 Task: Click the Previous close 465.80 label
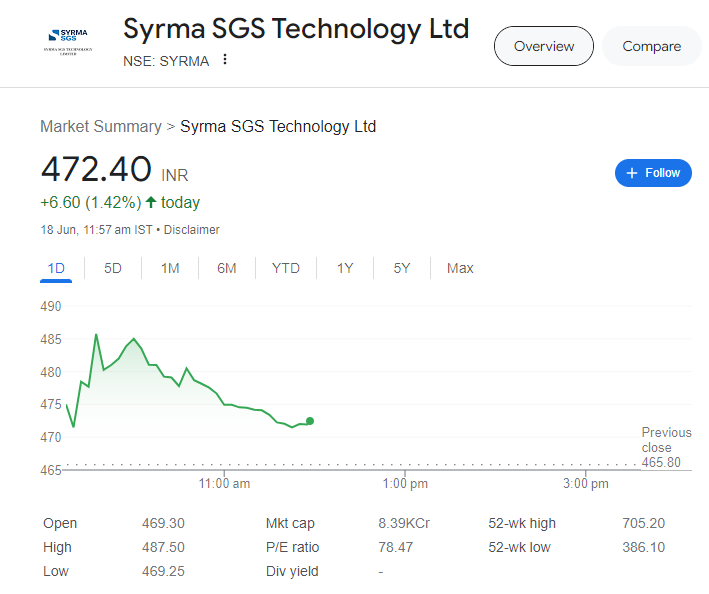(x=666, y=447)
